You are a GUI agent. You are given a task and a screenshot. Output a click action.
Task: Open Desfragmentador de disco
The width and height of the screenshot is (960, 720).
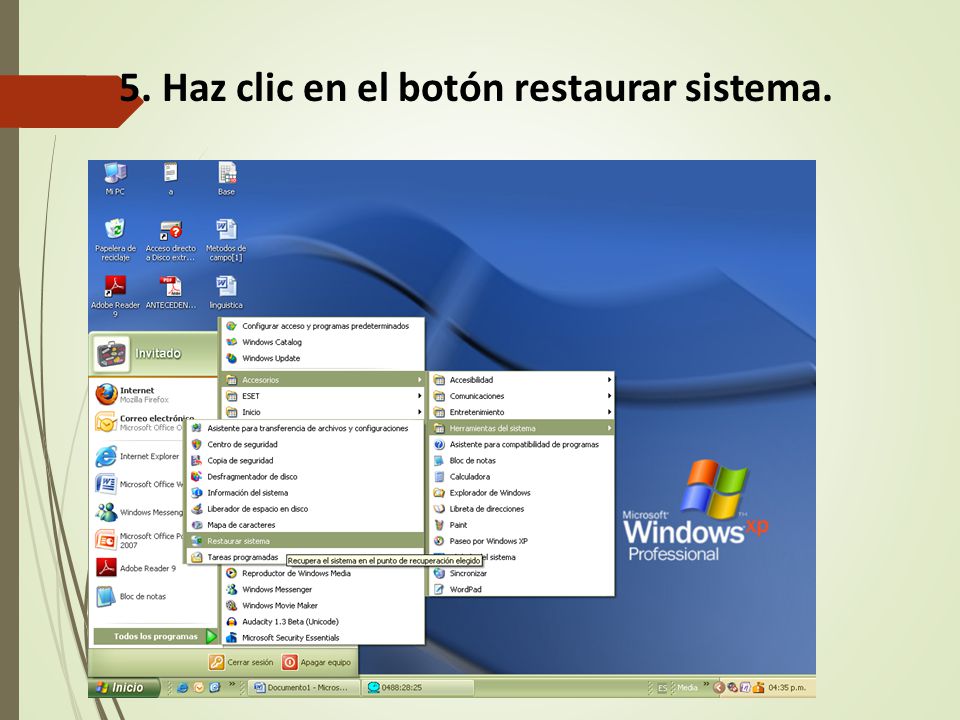(x=305, y=476)
